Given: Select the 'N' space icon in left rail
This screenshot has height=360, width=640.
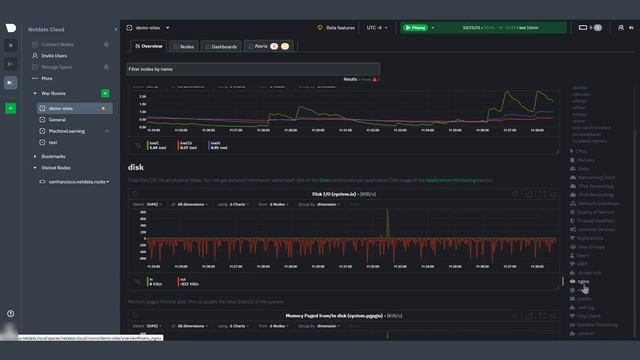Looking at the screenshot, I should [11, 45].
